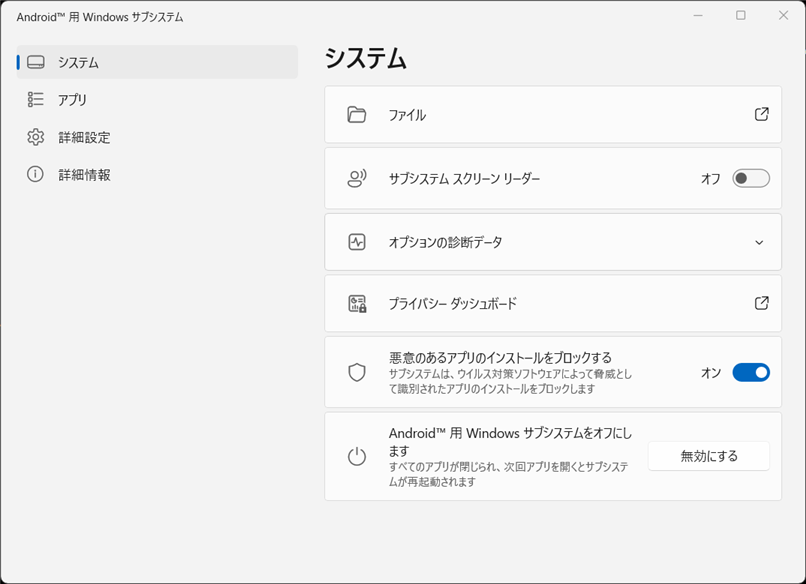This screenshot has width=806, height=584.
Task: Disable 悪意のあるアプリのインストールをブロックする switch
Action: tap(751, 372)
